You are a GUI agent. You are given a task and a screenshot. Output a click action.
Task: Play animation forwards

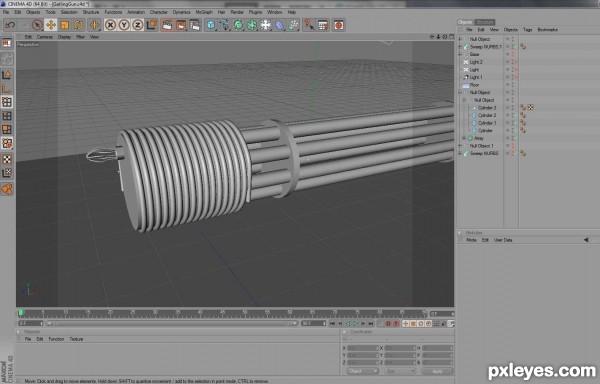pyautogui.click(x=356, y=324)
